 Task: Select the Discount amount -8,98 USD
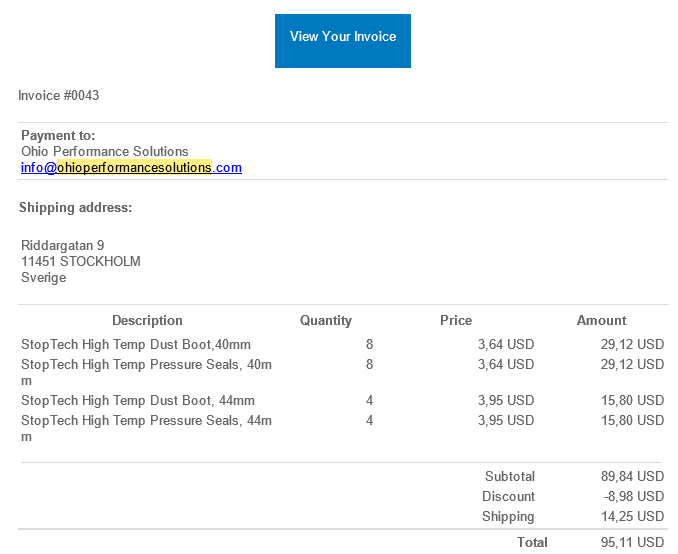click(635, 497)
